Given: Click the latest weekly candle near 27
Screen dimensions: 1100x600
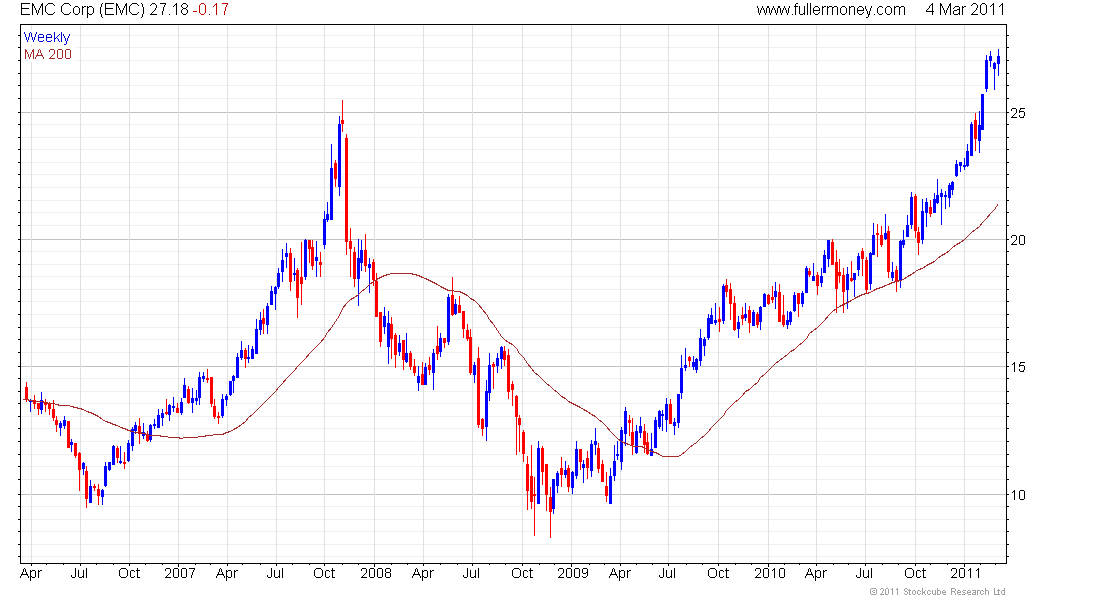Looking at the screenshot, I should (x=998, y=62).
